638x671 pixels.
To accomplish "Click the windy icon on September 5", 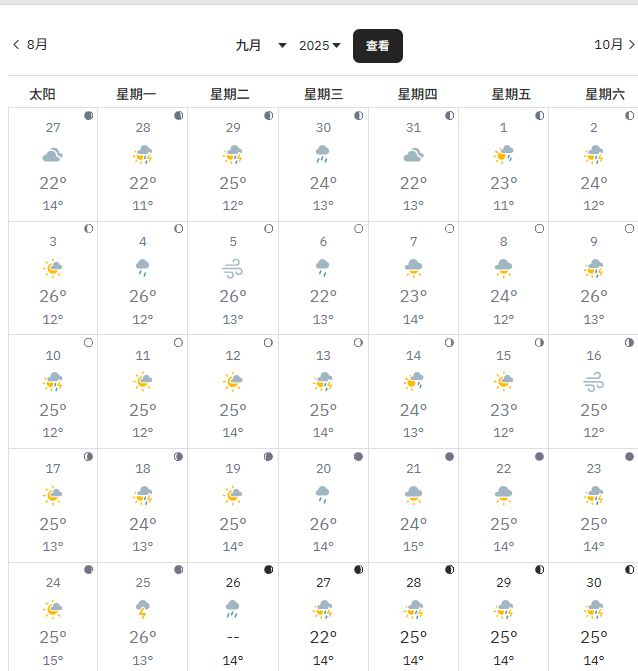I will [x=233, y=268].
